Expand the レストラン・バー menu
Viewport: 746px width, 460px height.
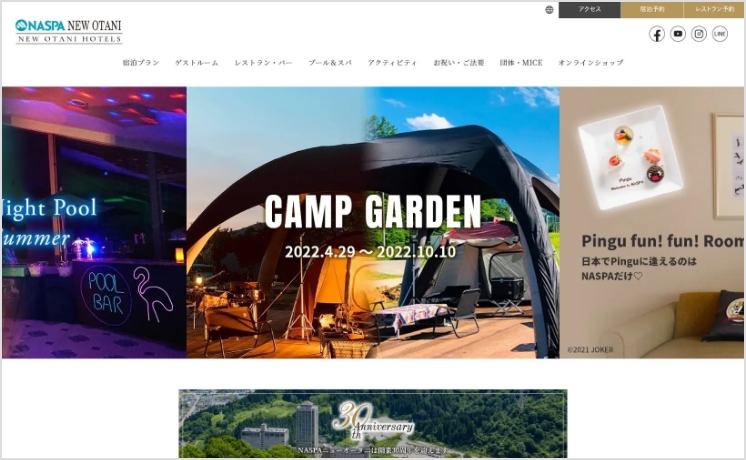point(263,62)
